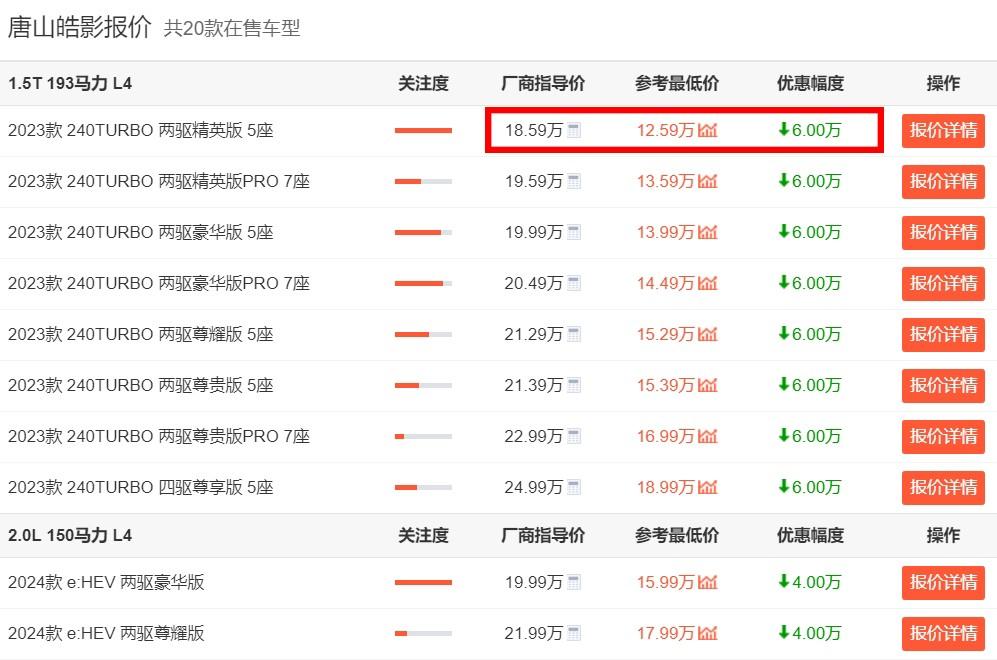The image size is (997, 660).
Task: Click calculator icon beside 20.49万
Action: pos(574,283)
